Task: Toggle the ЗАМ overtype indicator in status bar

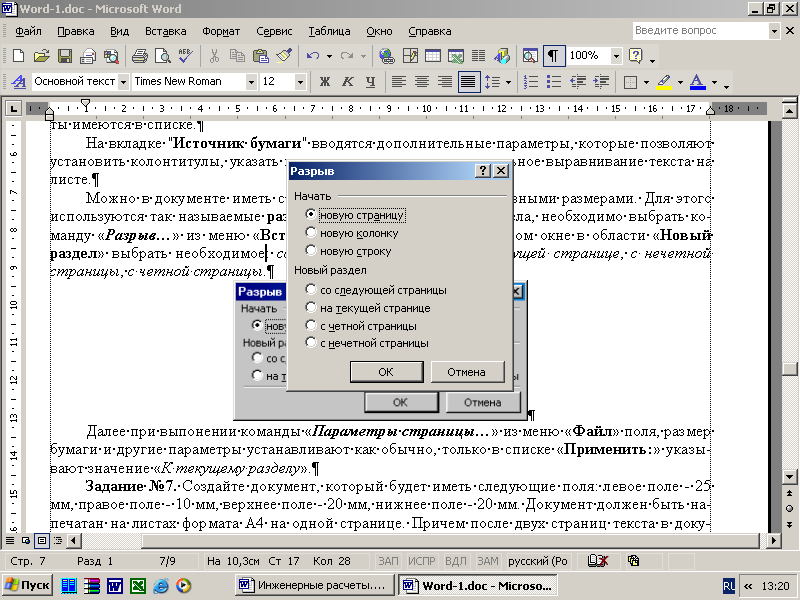Action: point(487,561)
